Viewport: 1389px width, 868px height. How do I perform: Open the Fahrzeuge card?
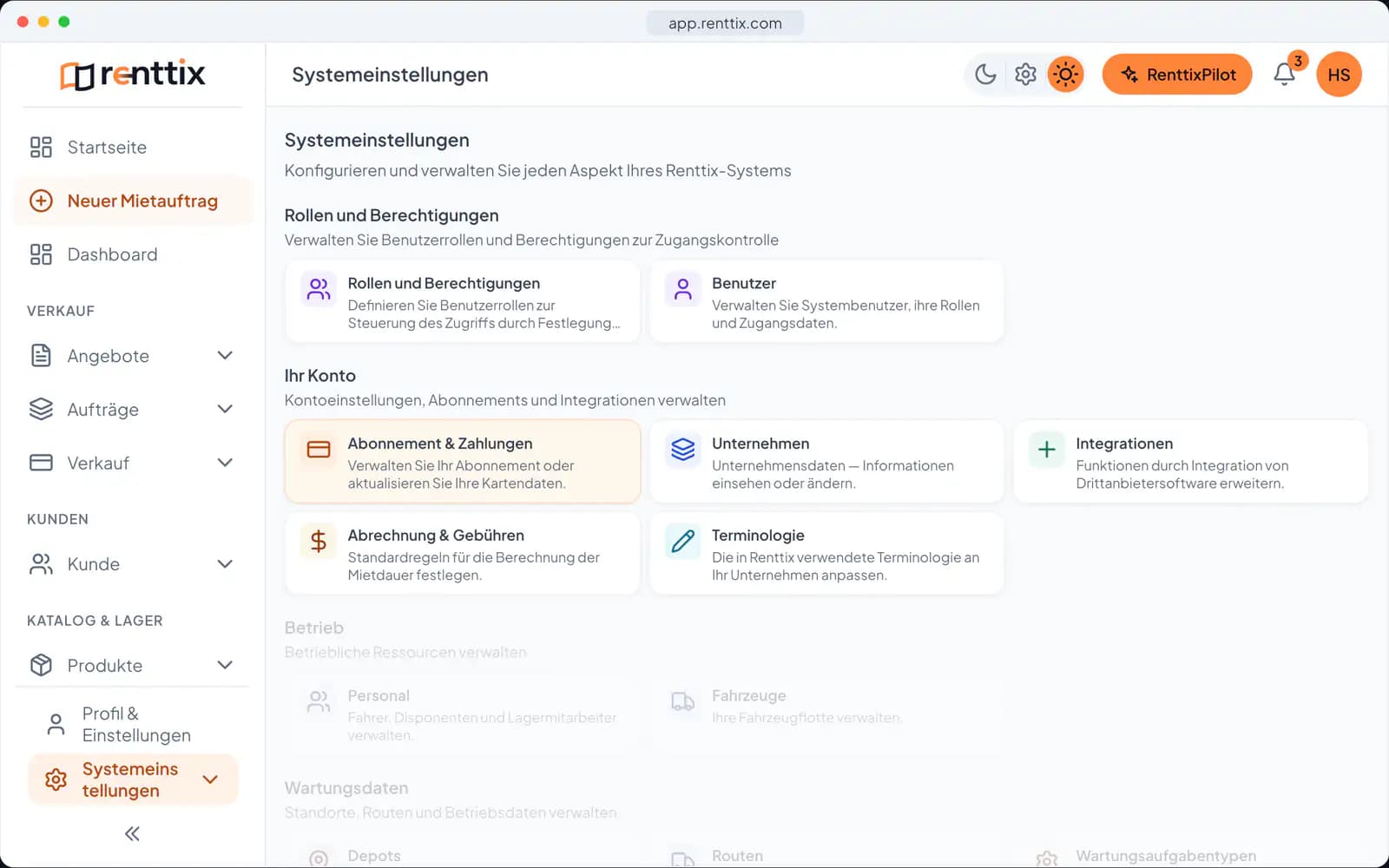pyautogui.click(x=826, y=713)
